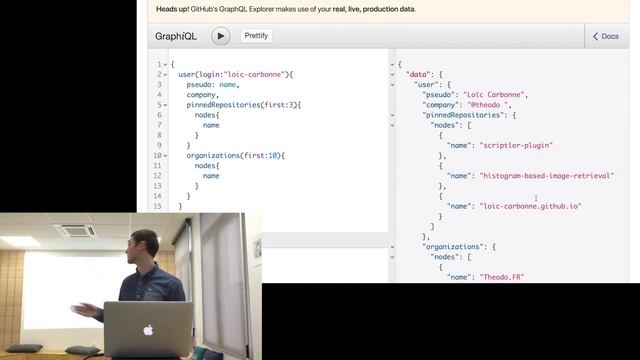Run the query with the play button
640x360 pixels.
(x=220, y=36)
